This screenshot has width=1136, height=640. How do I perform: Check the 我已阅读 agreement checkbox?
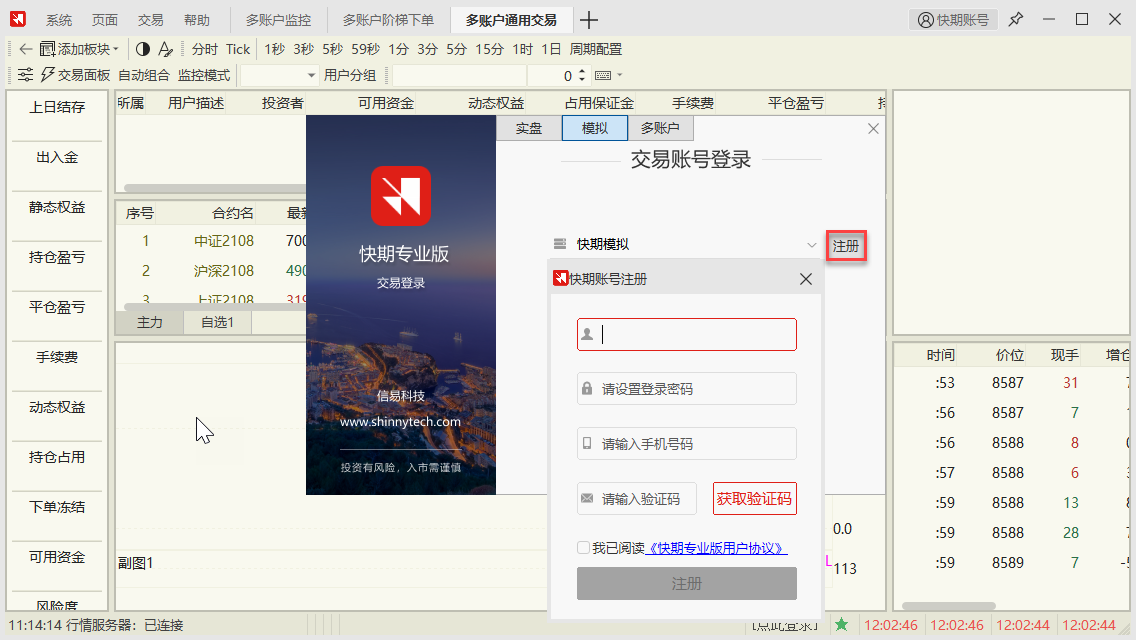tap(583, 548)
